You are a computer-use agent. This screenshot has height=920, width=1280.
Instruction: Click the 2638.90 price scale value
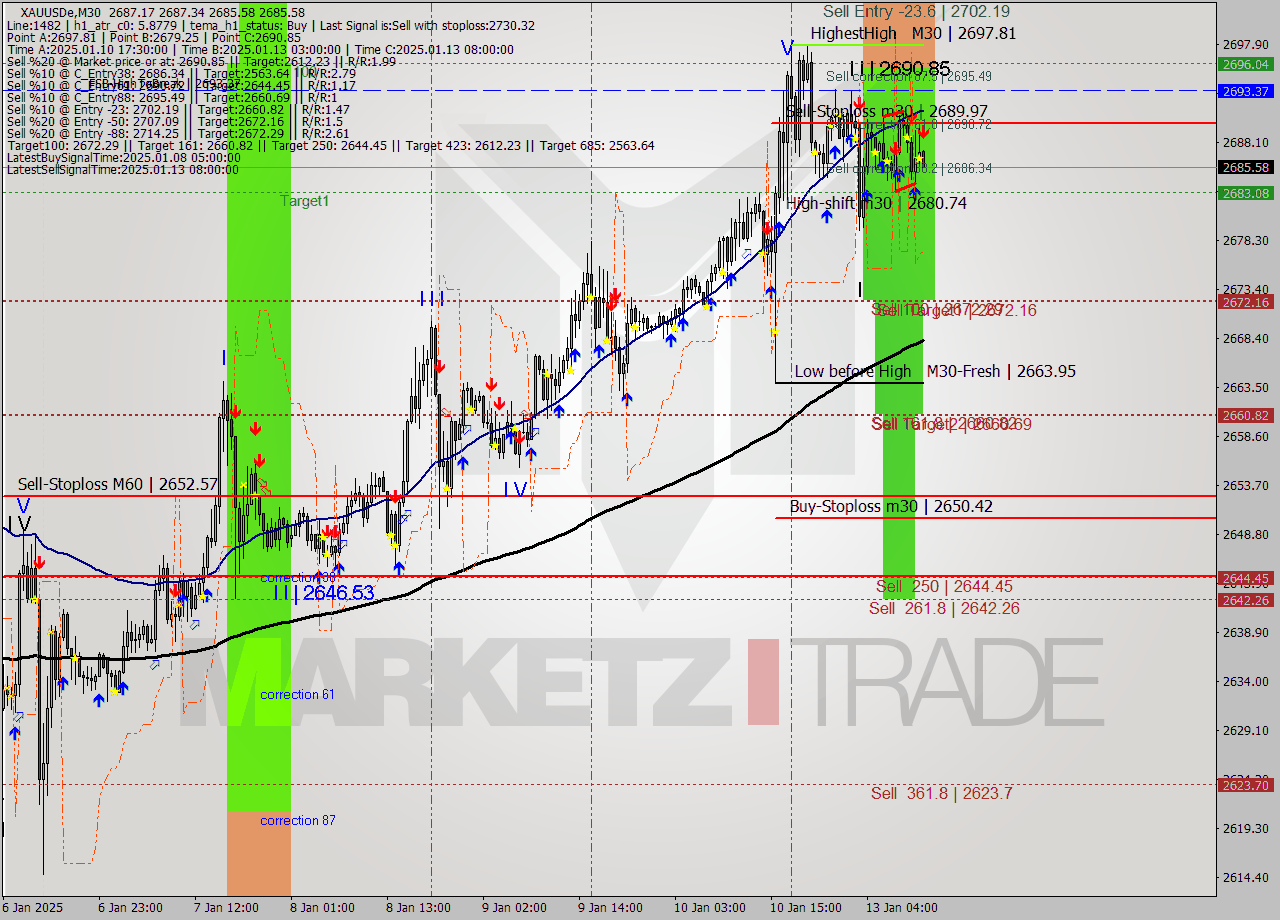[1245, 632]
